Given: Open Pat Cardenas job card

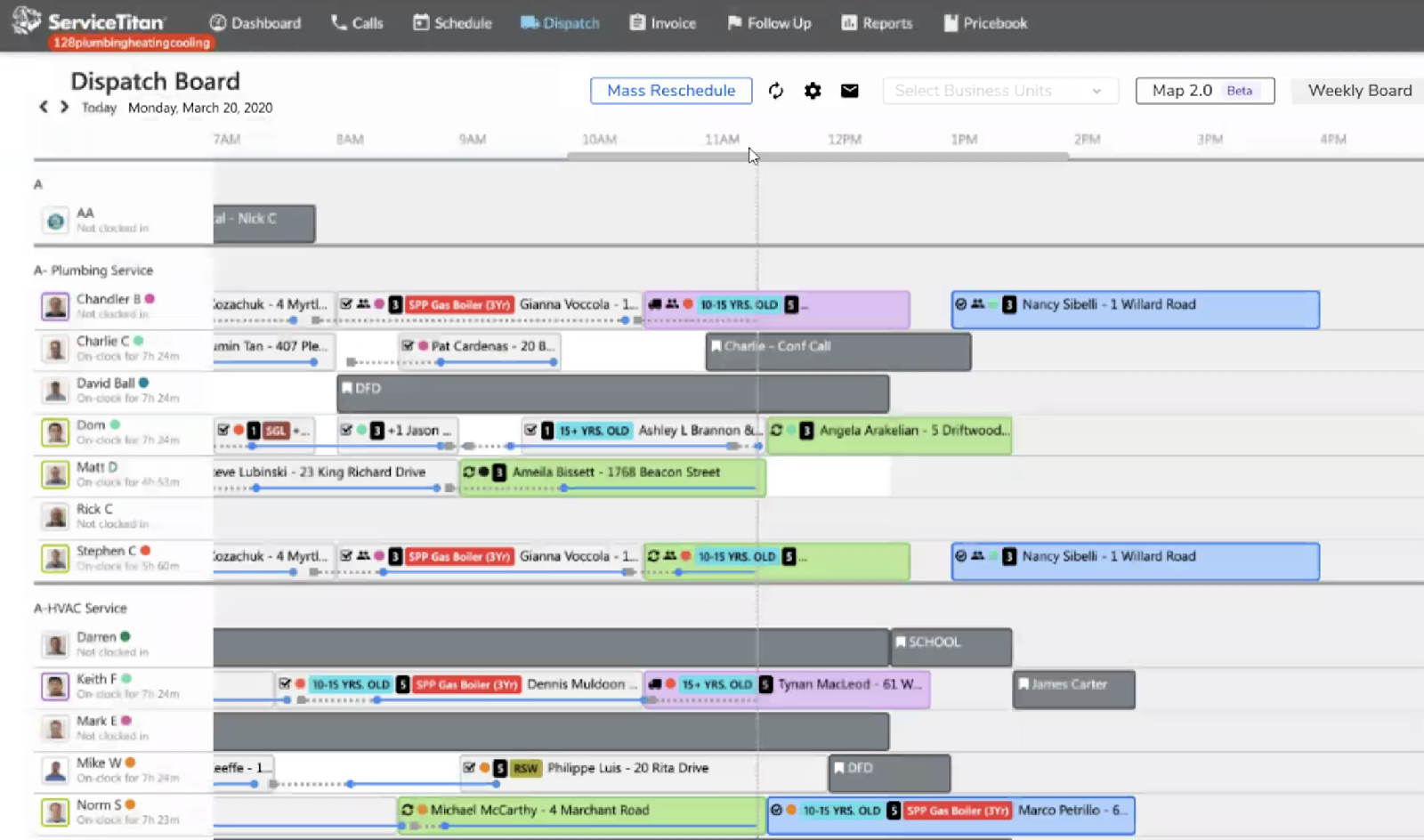Looking at the screenshot, I should coord(479,351).
